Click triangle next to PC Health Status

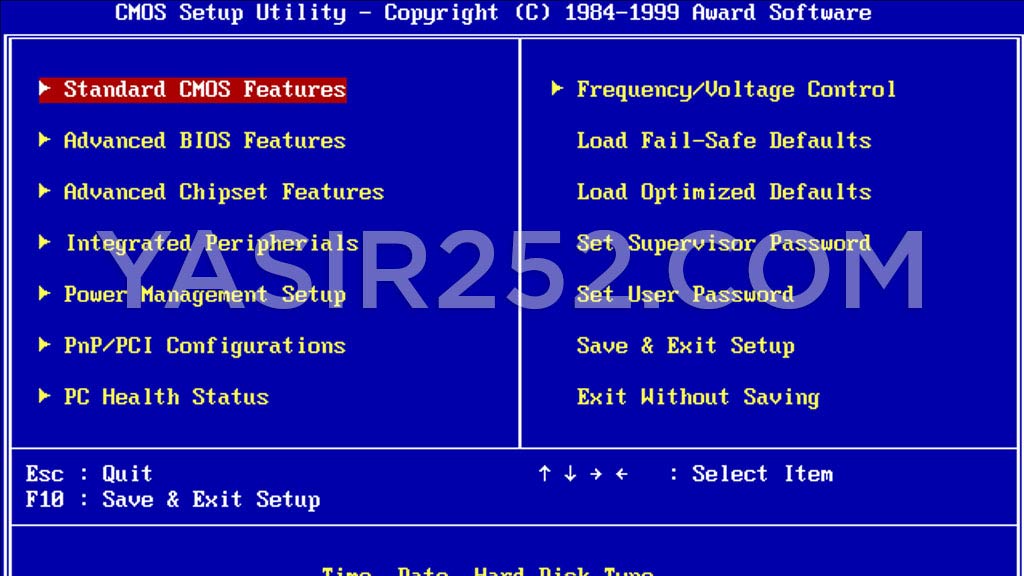click(45, 396)
